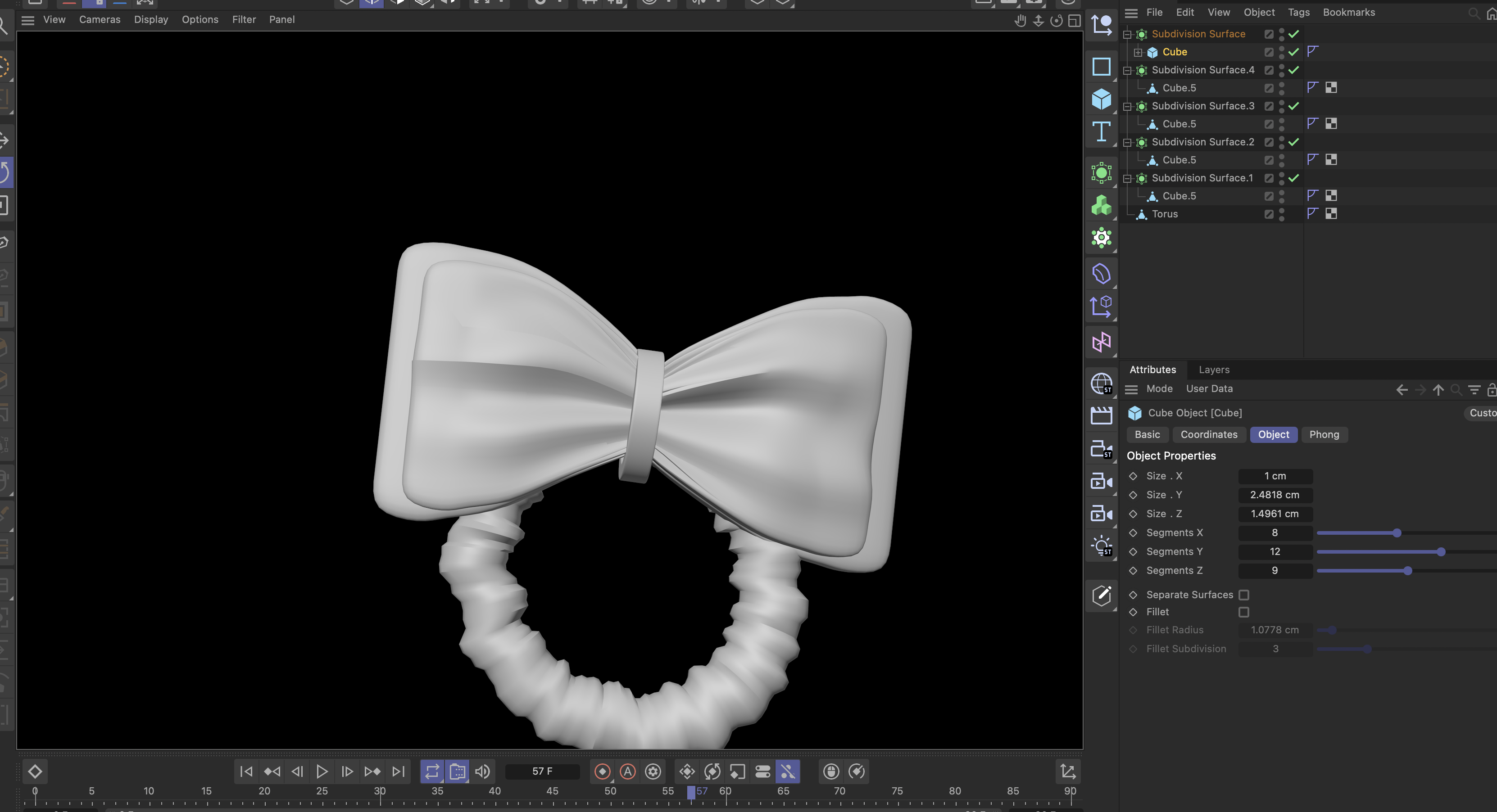Select the Cube primitive icon in the right toolbar
Screen dimensions: 1497x812
click(x=1102, y=99)
